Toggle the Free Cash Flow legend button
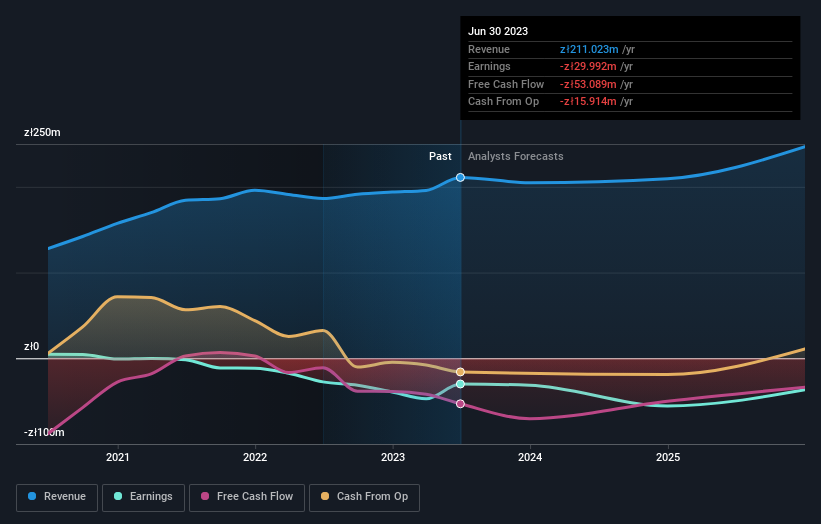 (x=247, y=497)
